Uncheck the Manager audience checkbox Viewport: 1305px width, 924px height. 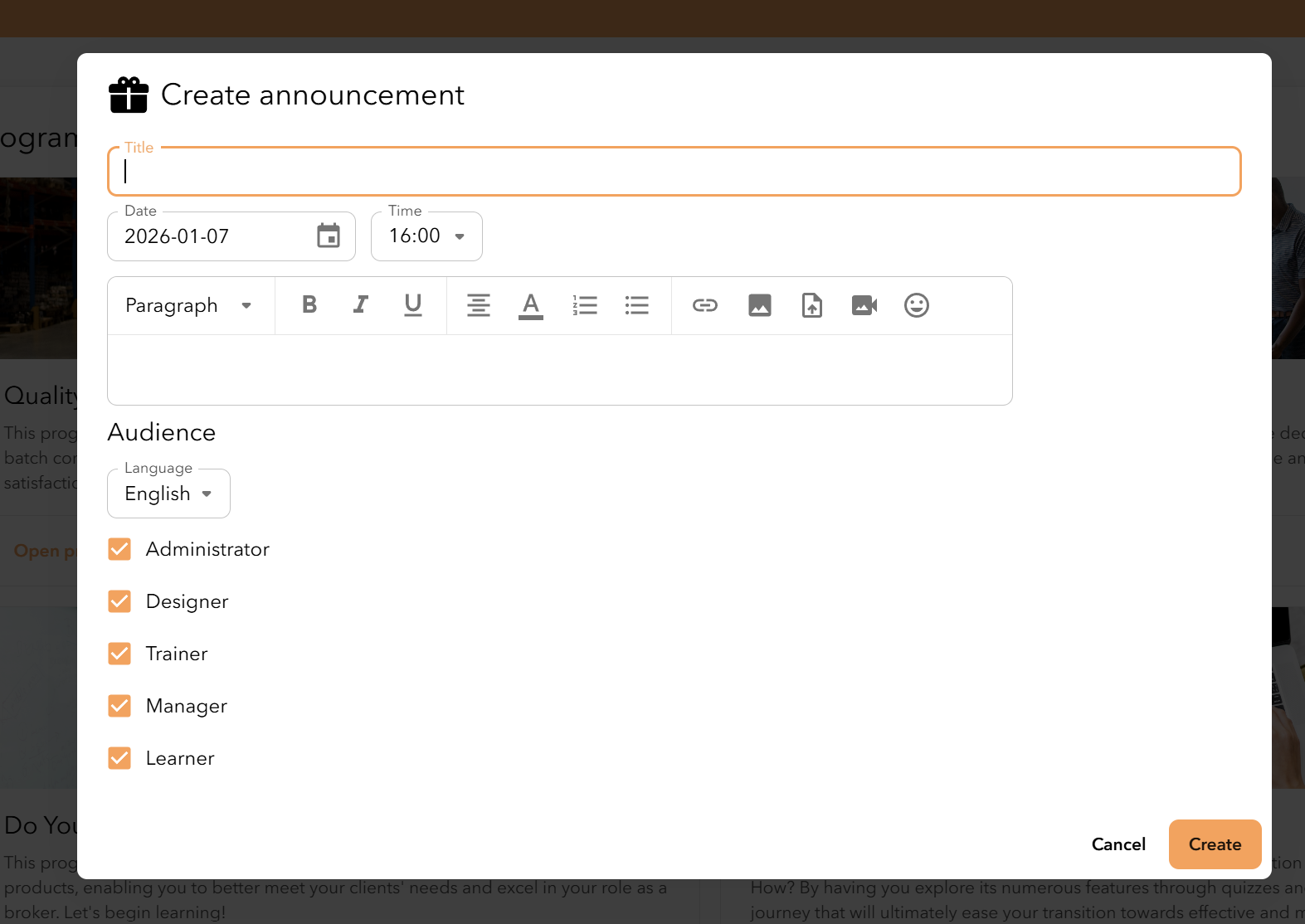119,706
